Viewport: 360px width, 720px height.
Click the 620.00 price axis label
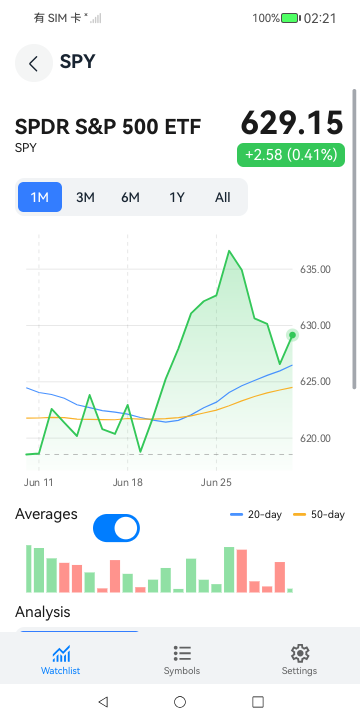pyautogui.click(x=315, y=439)
